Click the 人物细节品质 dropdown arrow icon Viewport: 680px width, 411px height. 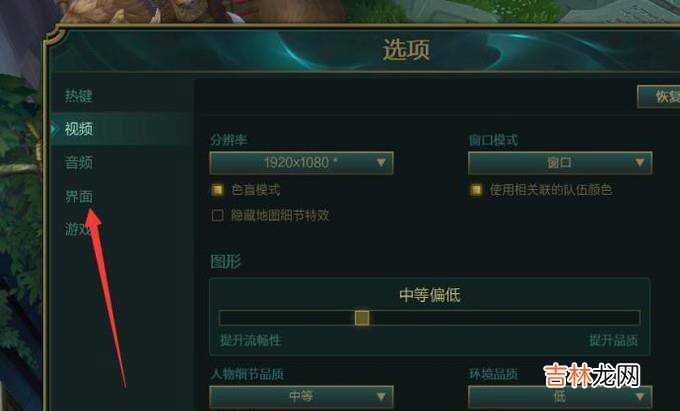click(x=381, y=397)
